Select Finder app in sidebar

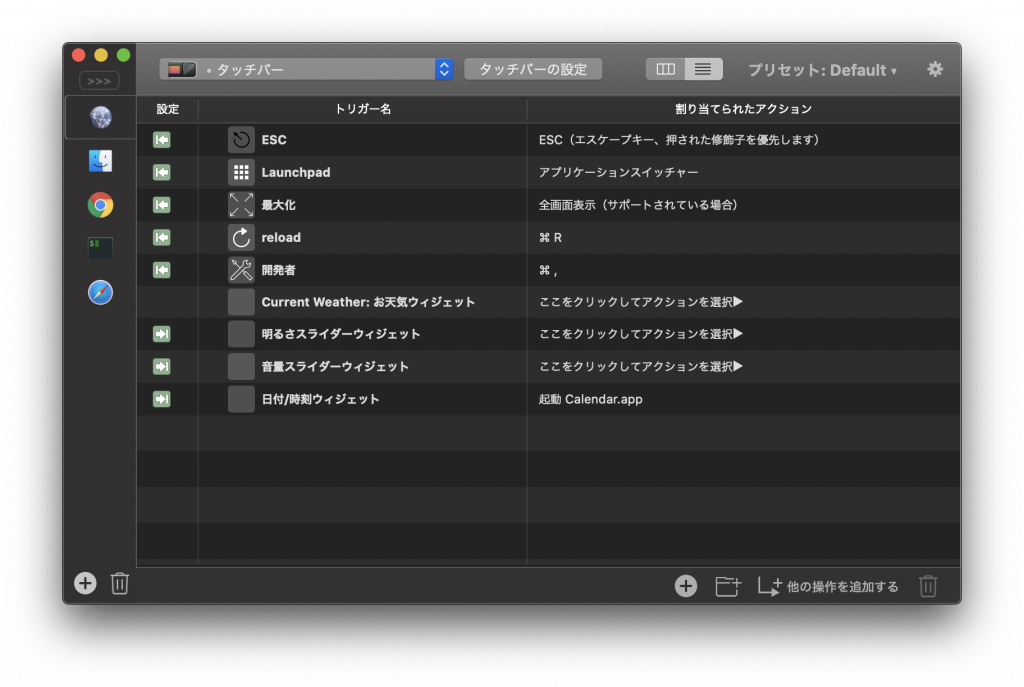point(100,161)
